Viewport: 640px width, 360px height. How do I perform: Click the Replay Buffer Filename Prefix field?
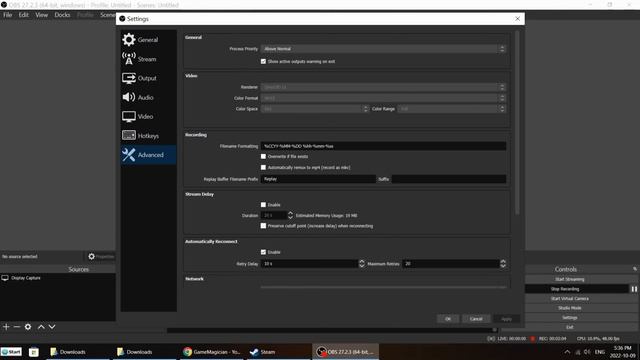318,179
